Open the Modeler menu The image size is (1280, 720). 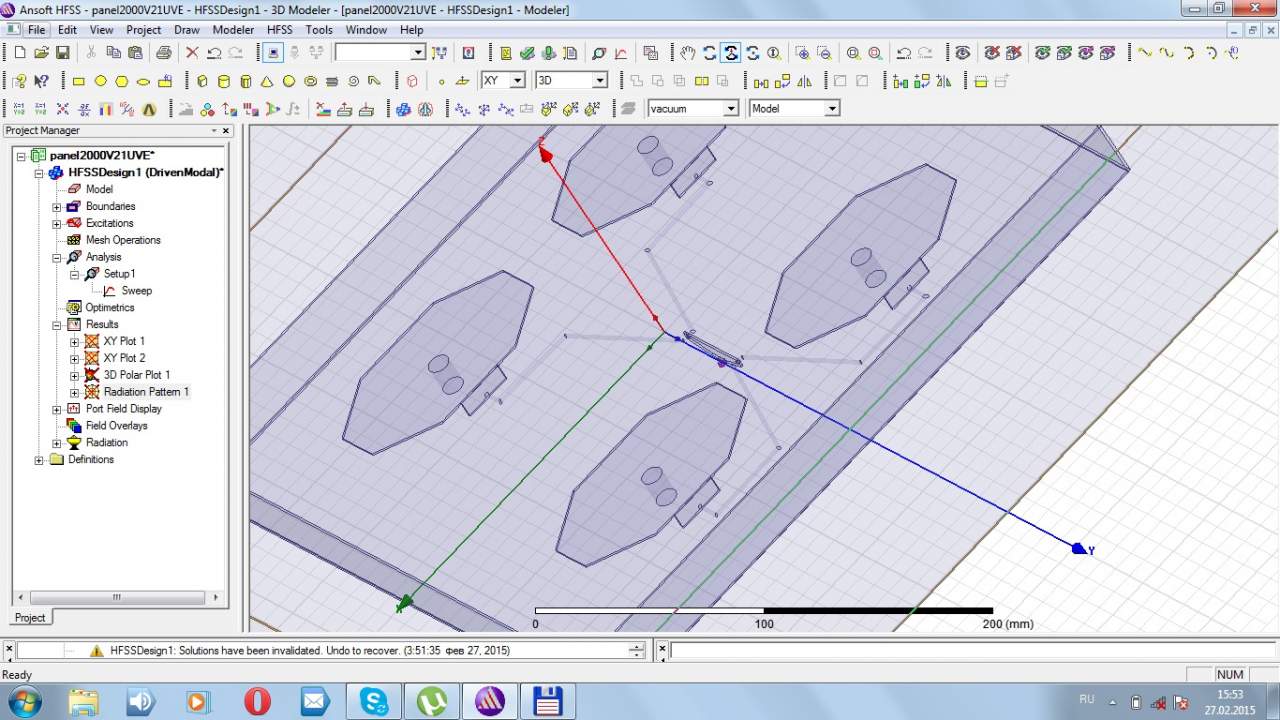click(233, 30)
